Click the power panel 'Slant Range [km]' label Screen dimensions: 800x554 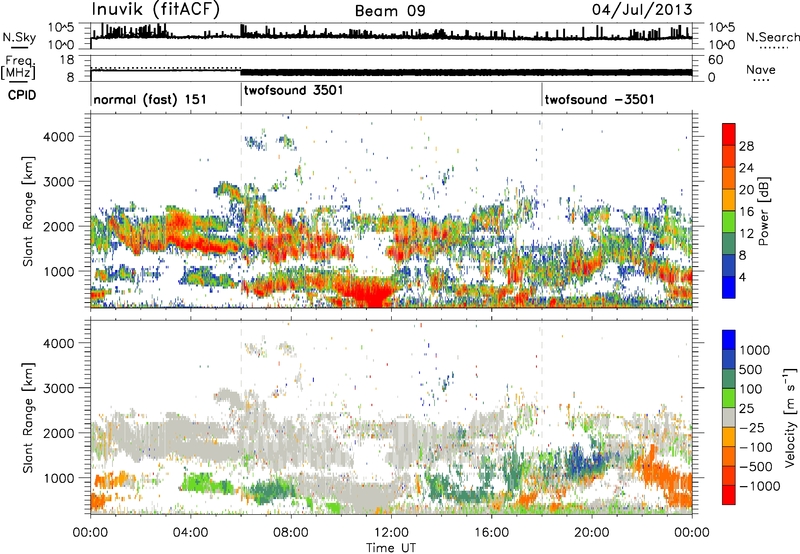point(28,211)
